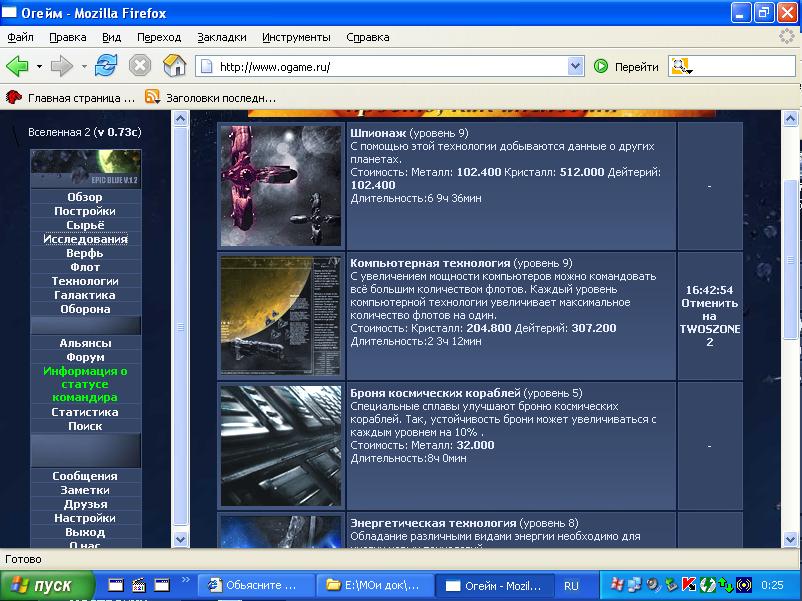Click the page icon in the address bar
Viewport: 802px width, 601px height.
point(207,66)
